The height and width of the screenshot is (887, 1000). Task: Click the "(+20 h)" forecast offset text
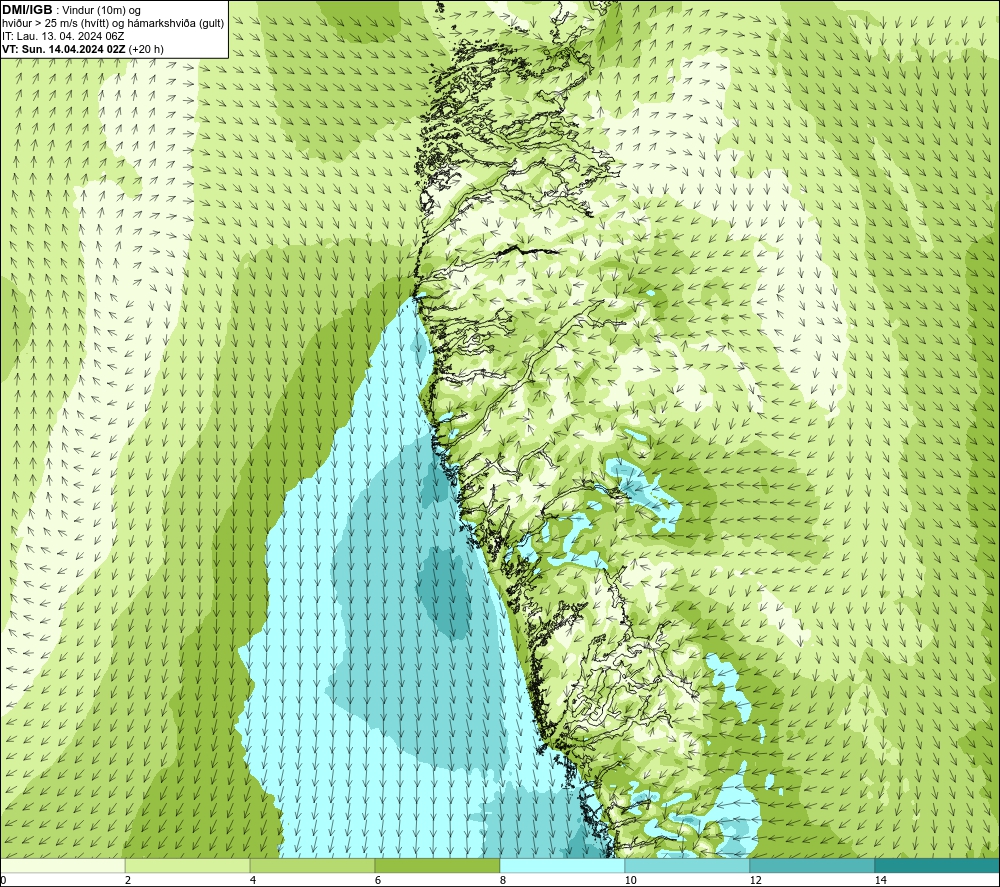pos(146,49)
